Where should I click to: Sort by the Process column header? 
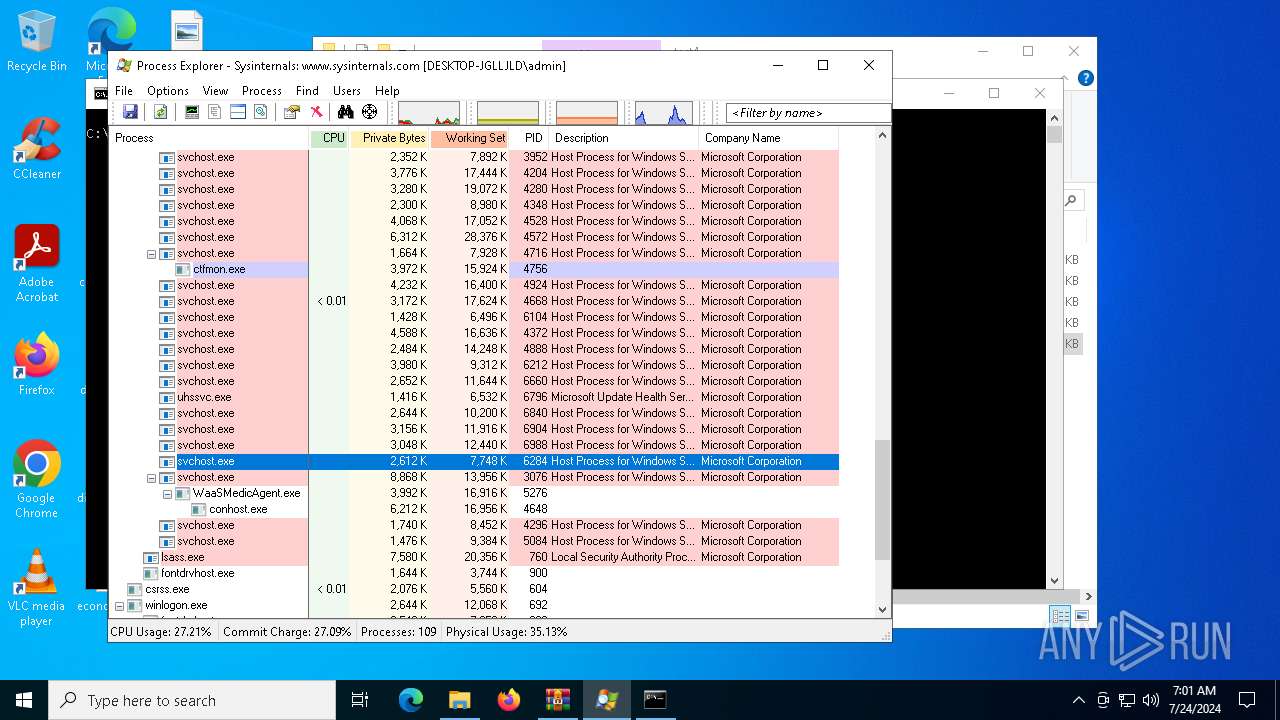pos(209,138)
